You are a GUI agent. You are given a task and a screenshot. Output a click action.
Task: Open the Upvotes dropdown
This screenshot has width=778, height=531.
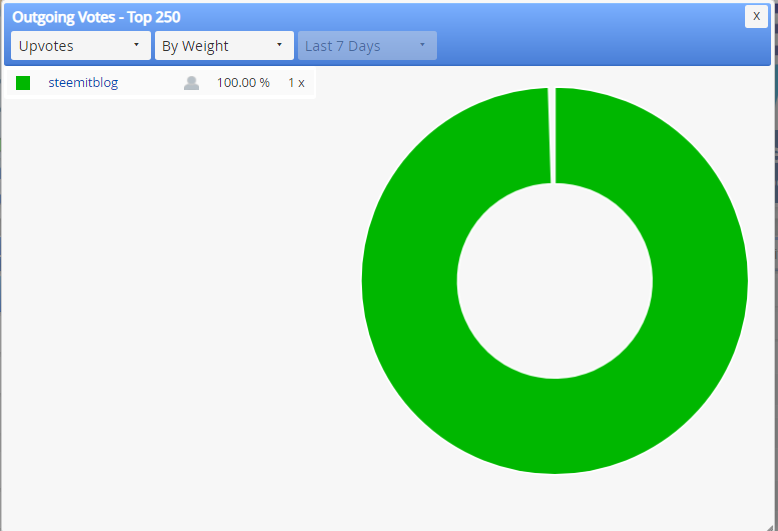coord(81,46)
